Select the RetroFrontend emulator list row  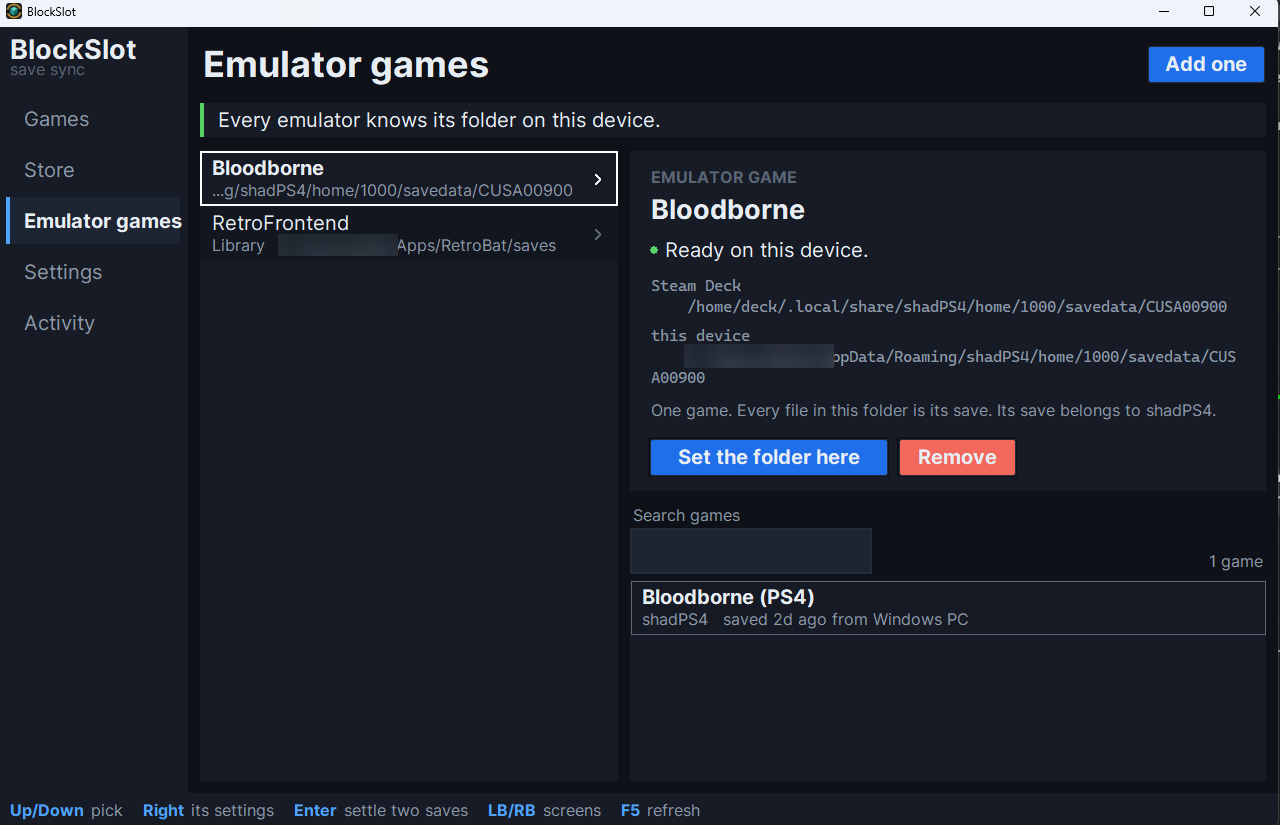[x=409, y=234]
